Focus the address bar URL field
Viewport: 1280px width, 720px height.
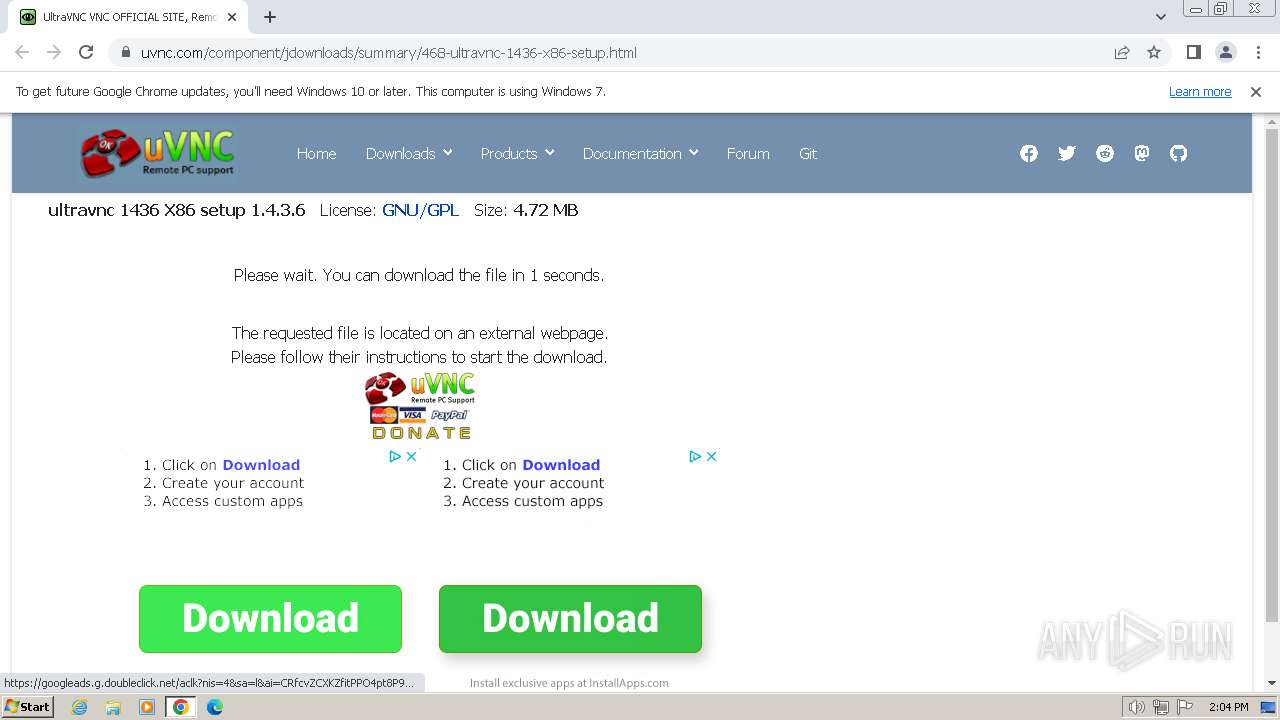point(620,52)
